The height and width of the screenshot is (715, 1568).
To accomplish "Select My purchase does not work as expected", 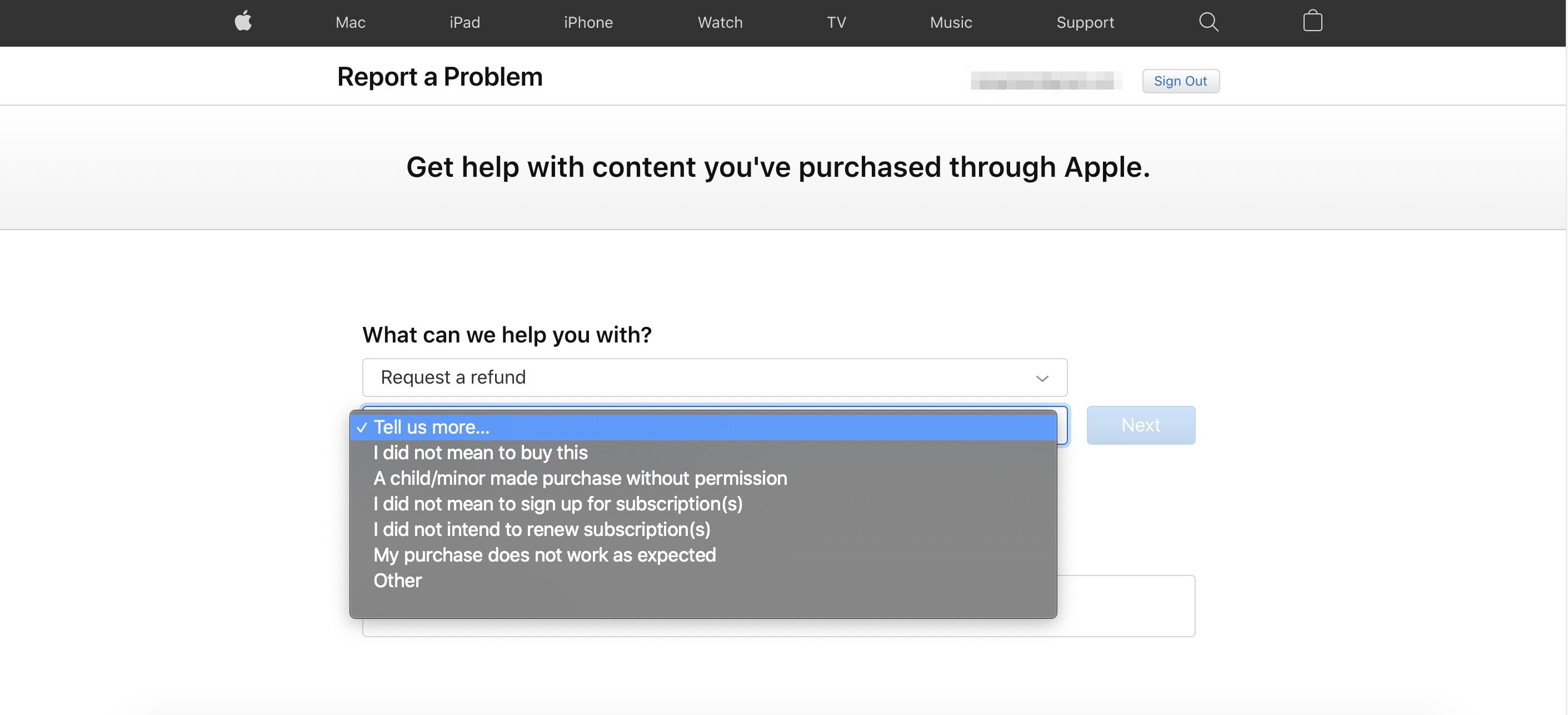I will [703, 555].
